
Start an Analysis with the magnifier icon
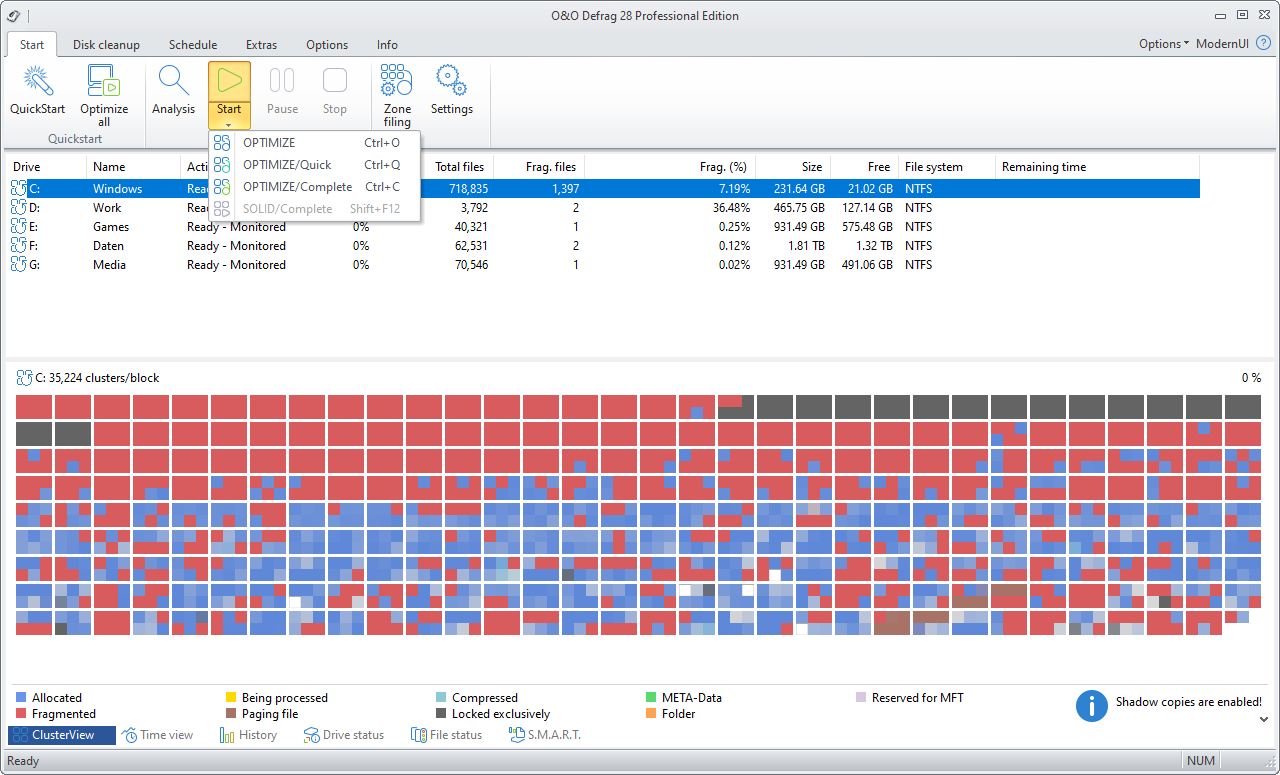pos(174,80)
